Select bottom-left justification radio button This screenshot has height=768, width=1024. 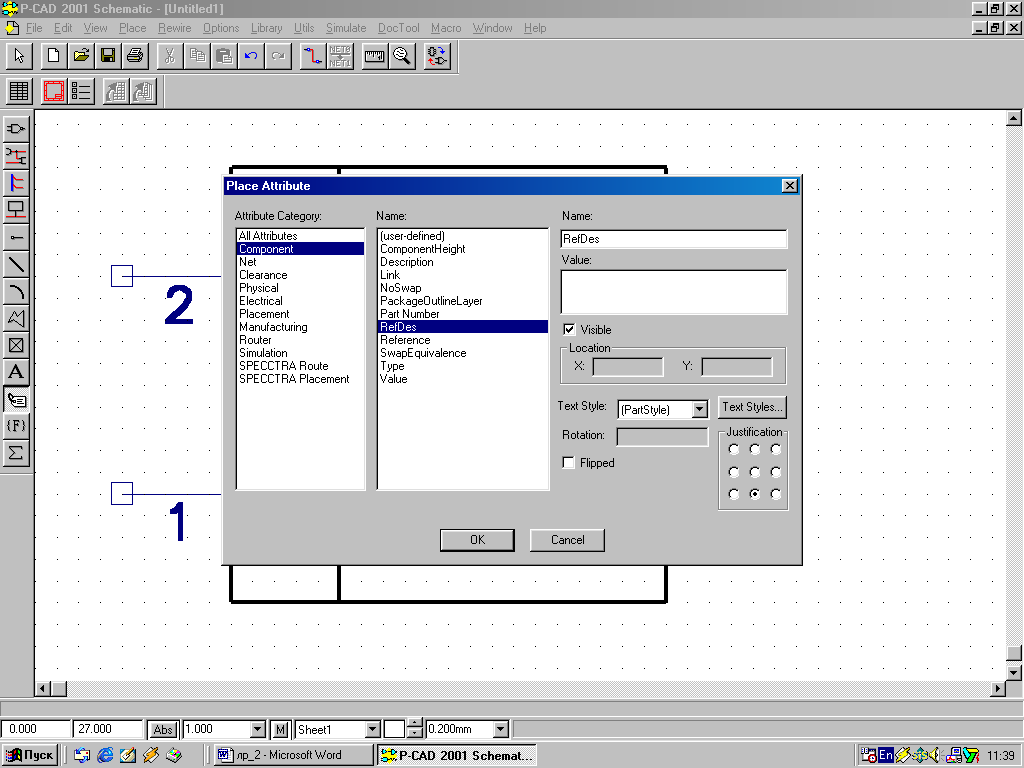(x=733, y=494)
